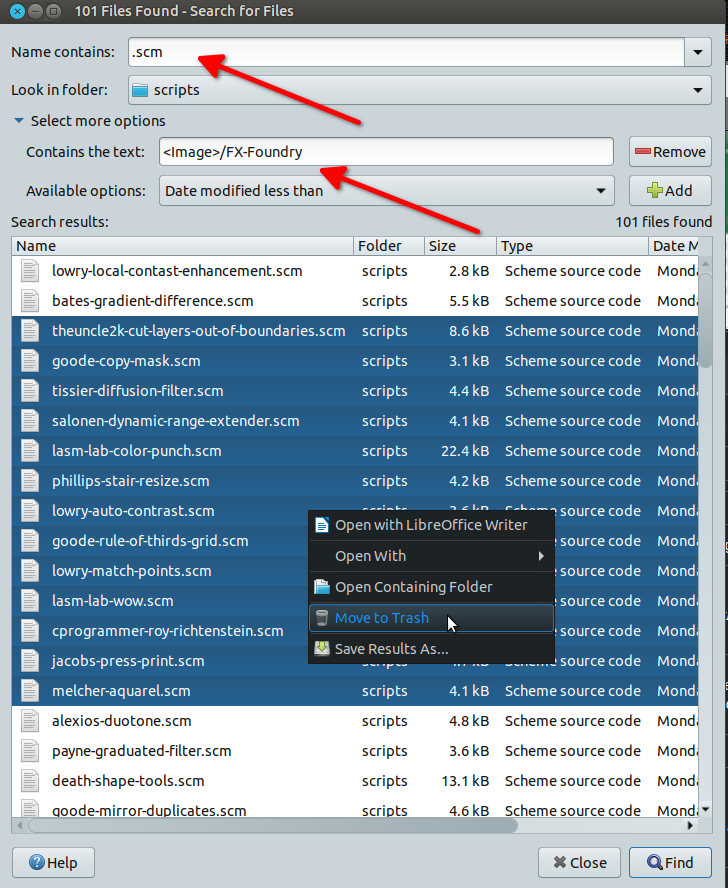
Task: Select goode-mirror-duplicates.scm file name
Action: pyautogui.click(x=149, y=810)
